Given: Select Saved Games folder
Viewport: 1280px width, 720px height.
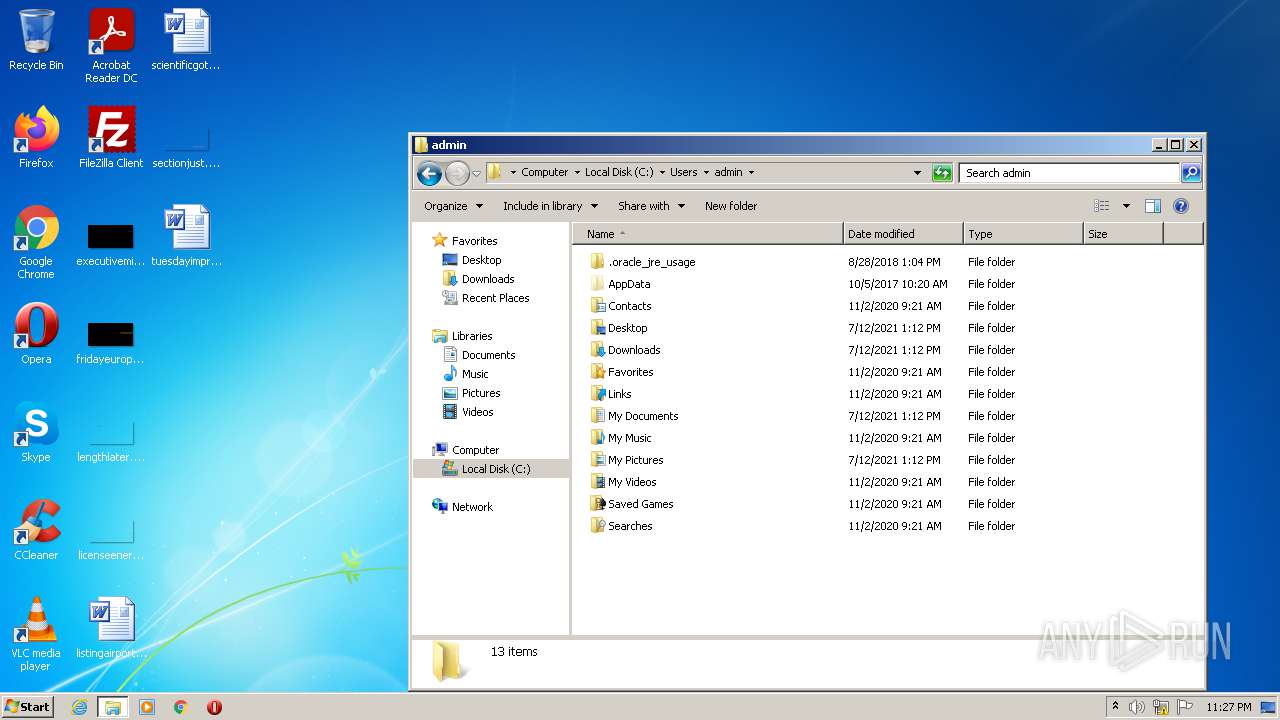Looking at the screenshot, I should (632, 504).
